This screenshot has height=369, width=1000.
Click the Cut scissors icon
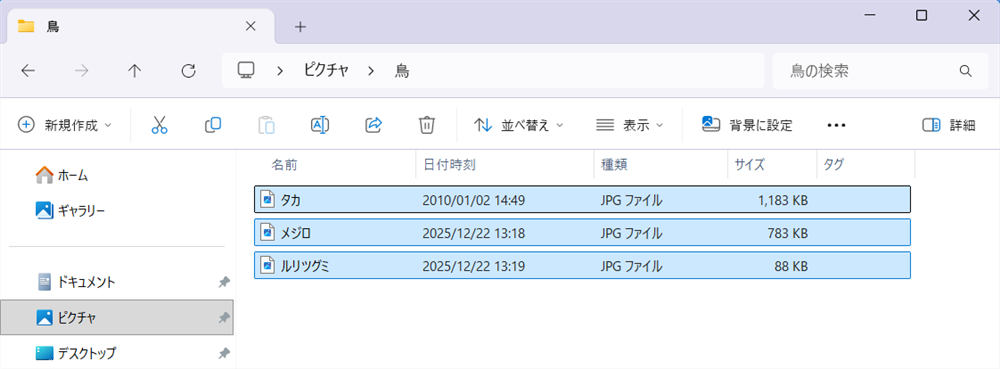coord(159,125)
